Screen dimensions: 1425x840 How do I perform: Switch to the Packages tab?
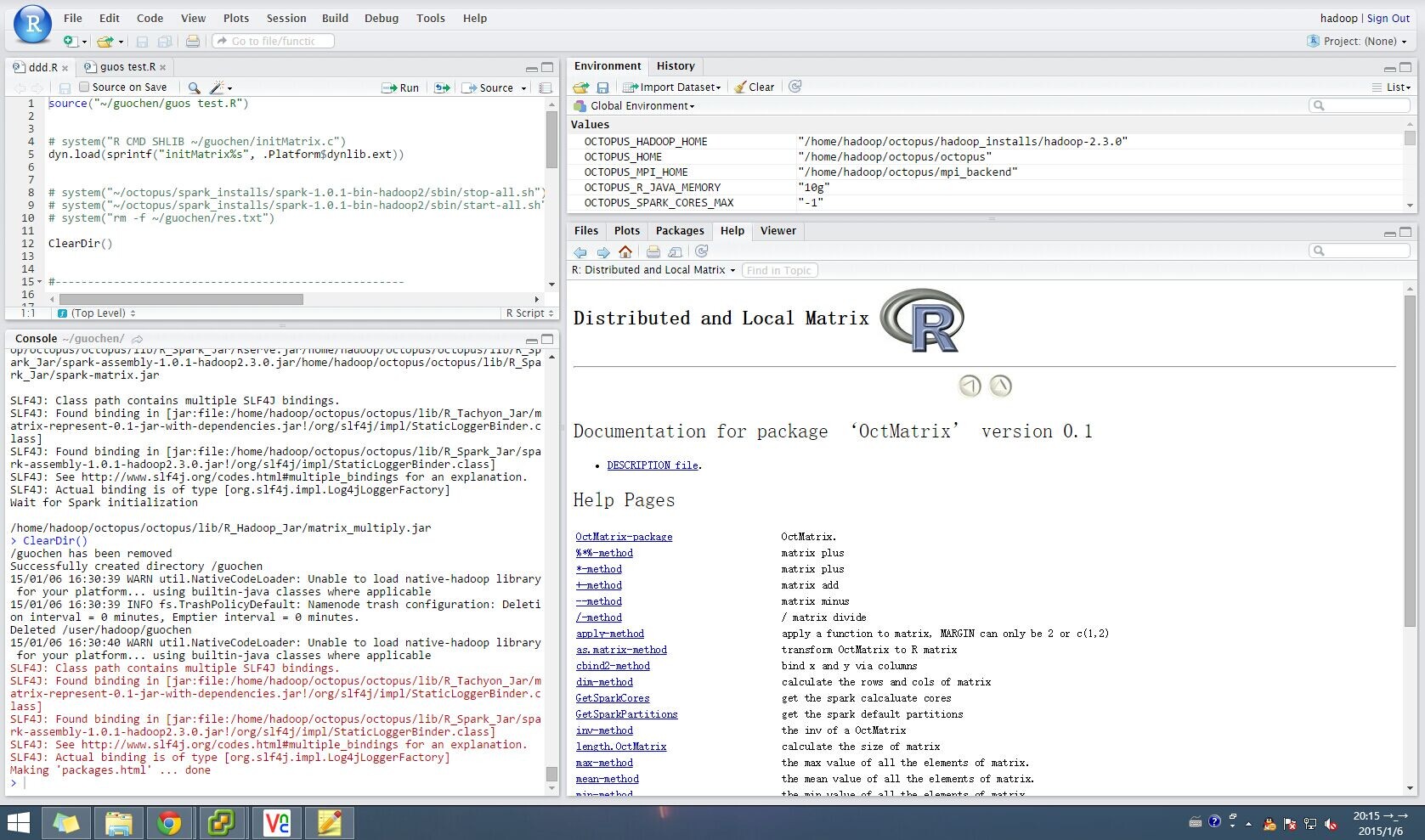point(680,230)
